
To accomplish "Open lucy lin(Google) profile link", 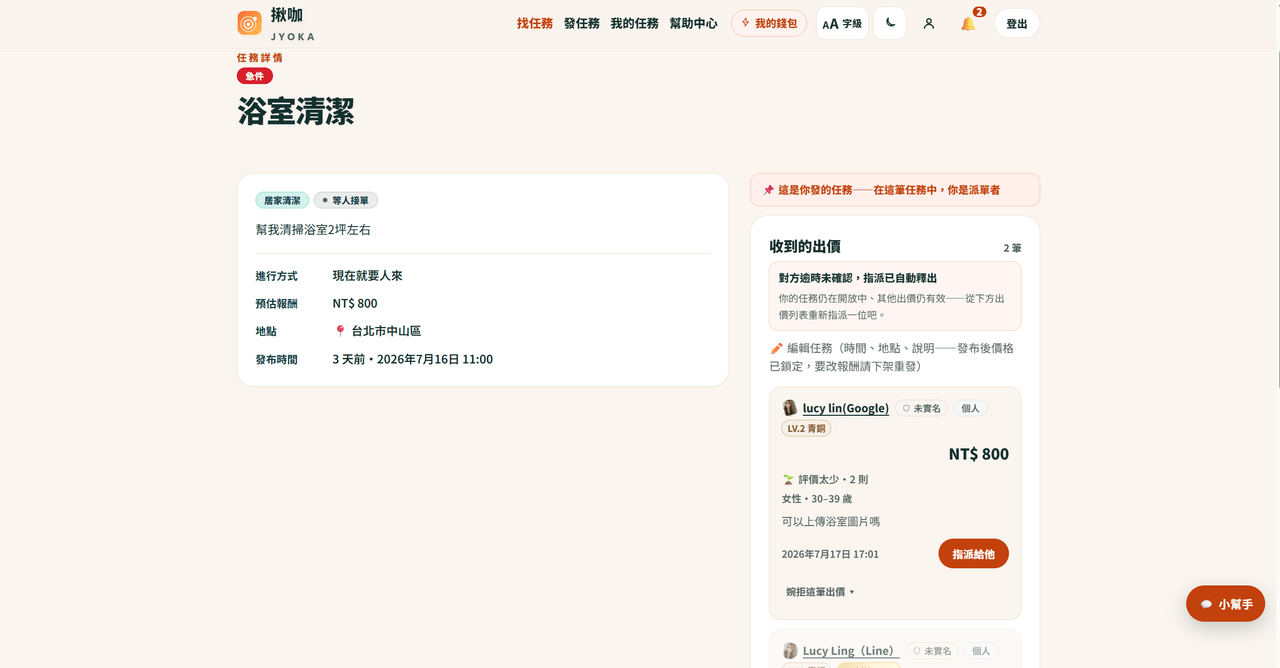I will point(846,408).
